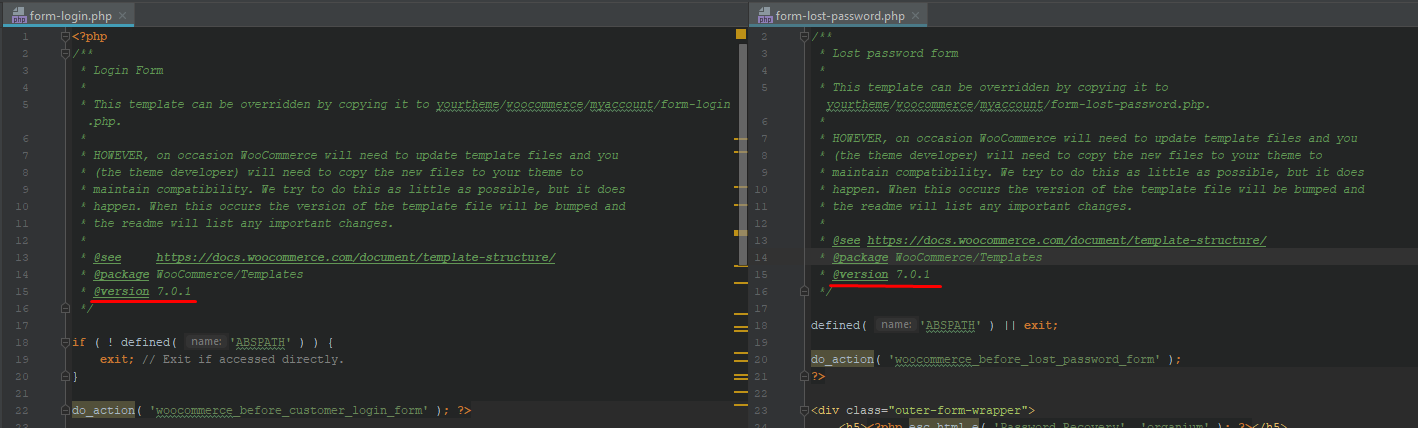This screenshot has height=428, width=1418.
Task: Click the 'exit;' statement on line 19 of form-login.php
Action: tap(118, 359)
